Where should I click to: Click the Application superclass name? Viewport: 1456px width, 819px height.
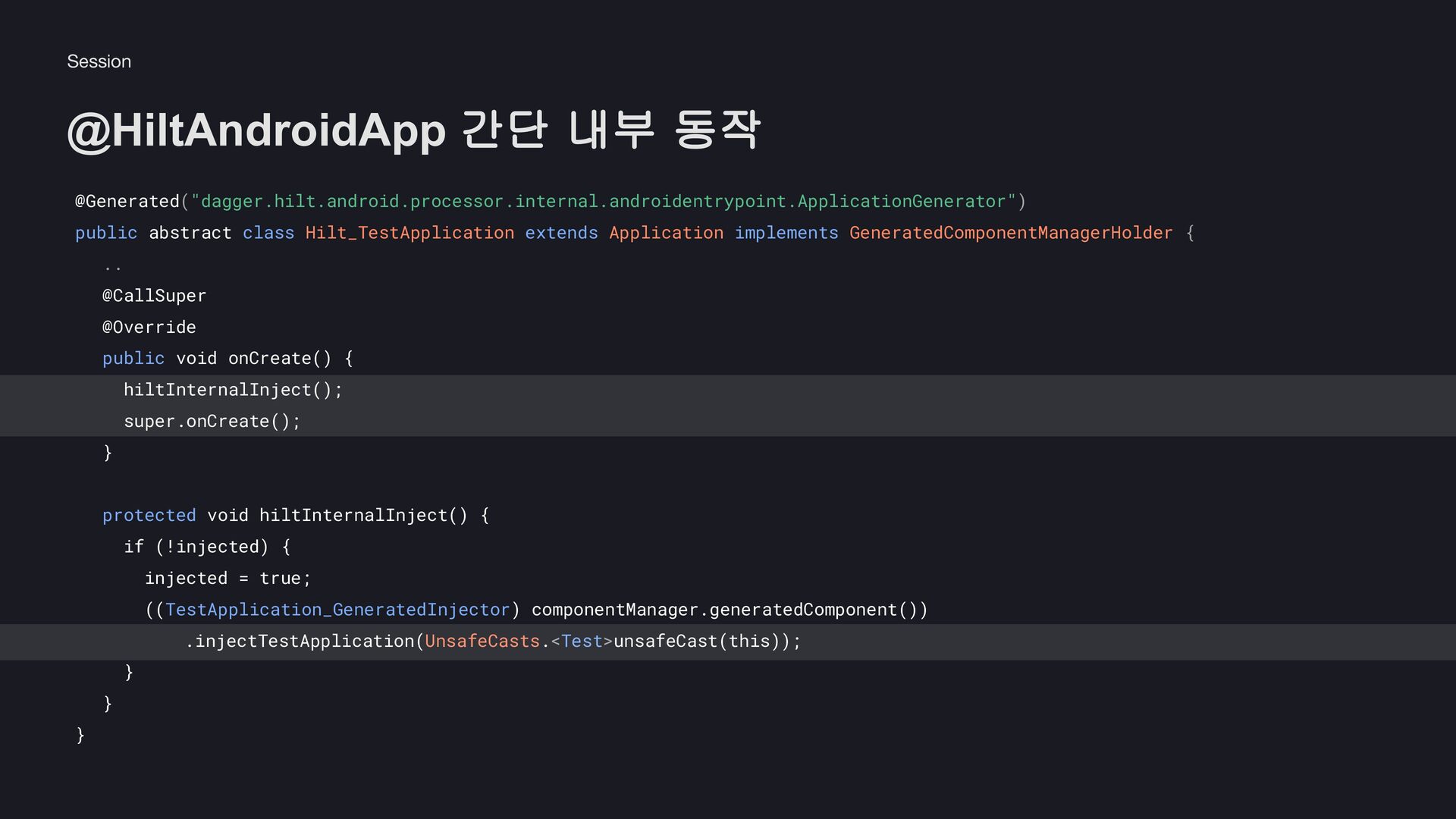point(666,233)
